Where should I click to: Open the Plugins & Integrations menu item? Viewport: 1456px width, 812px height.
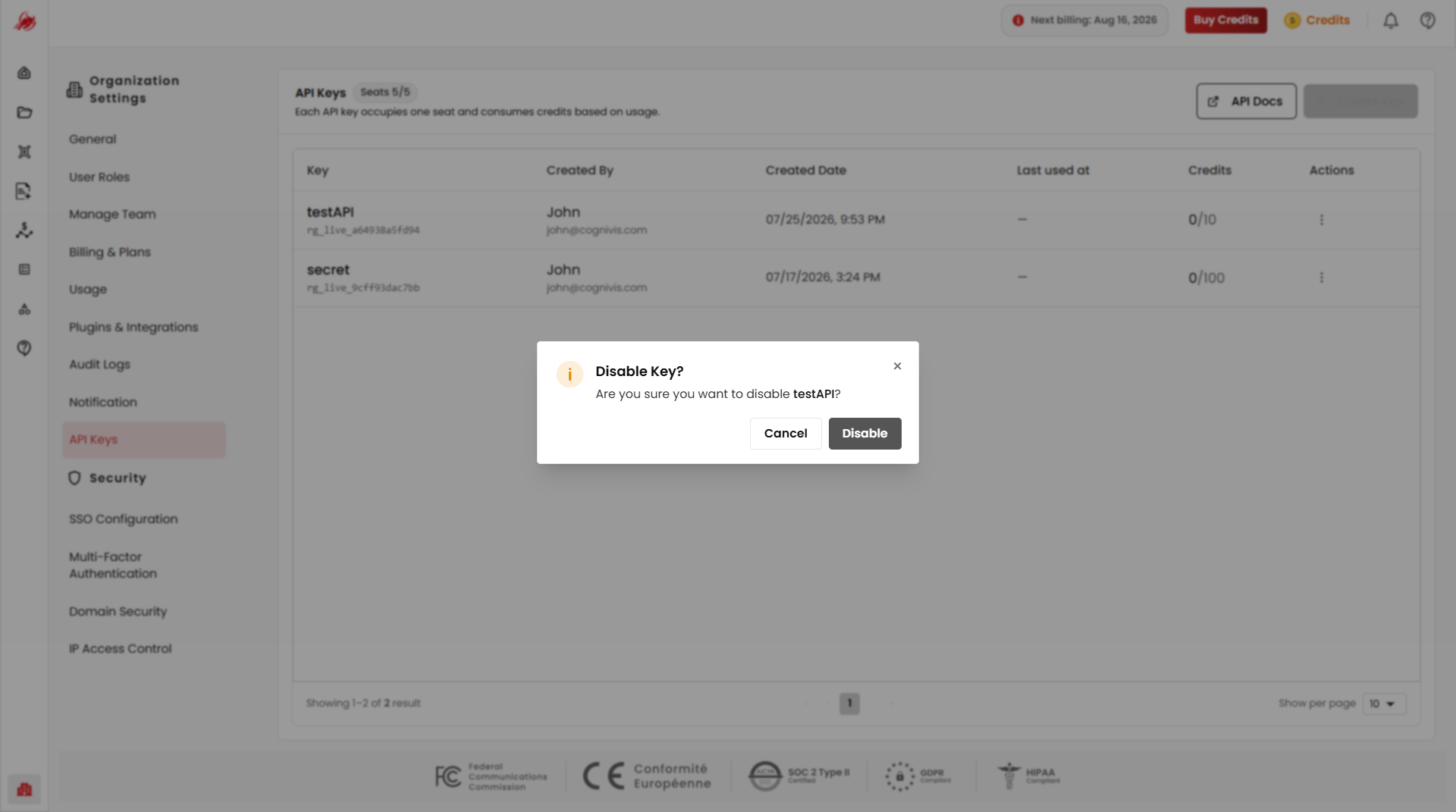point(133,328)
